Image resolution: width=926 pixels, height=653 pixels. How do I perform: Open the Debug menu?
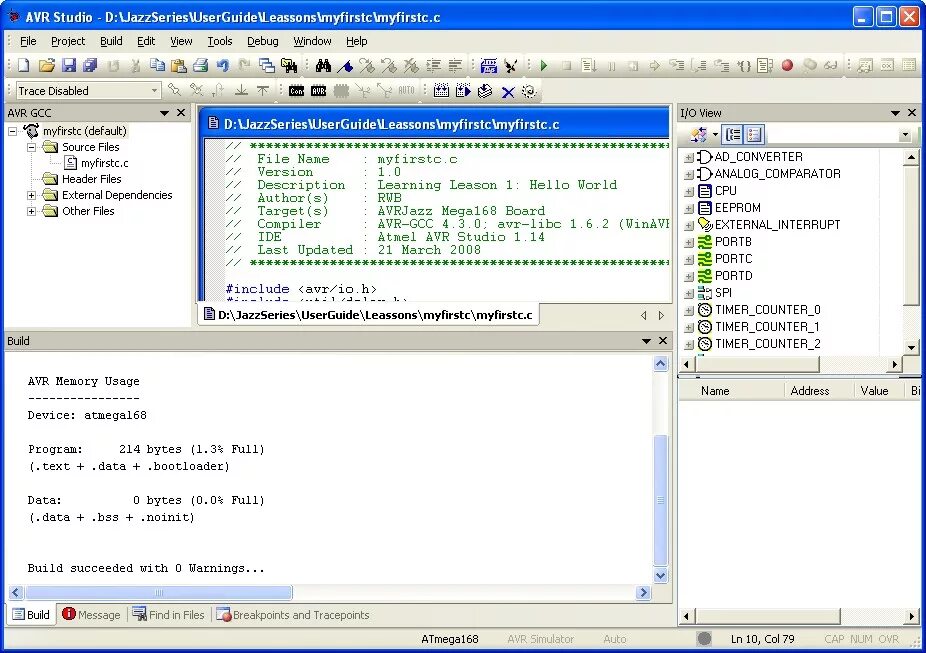point(263,41)
